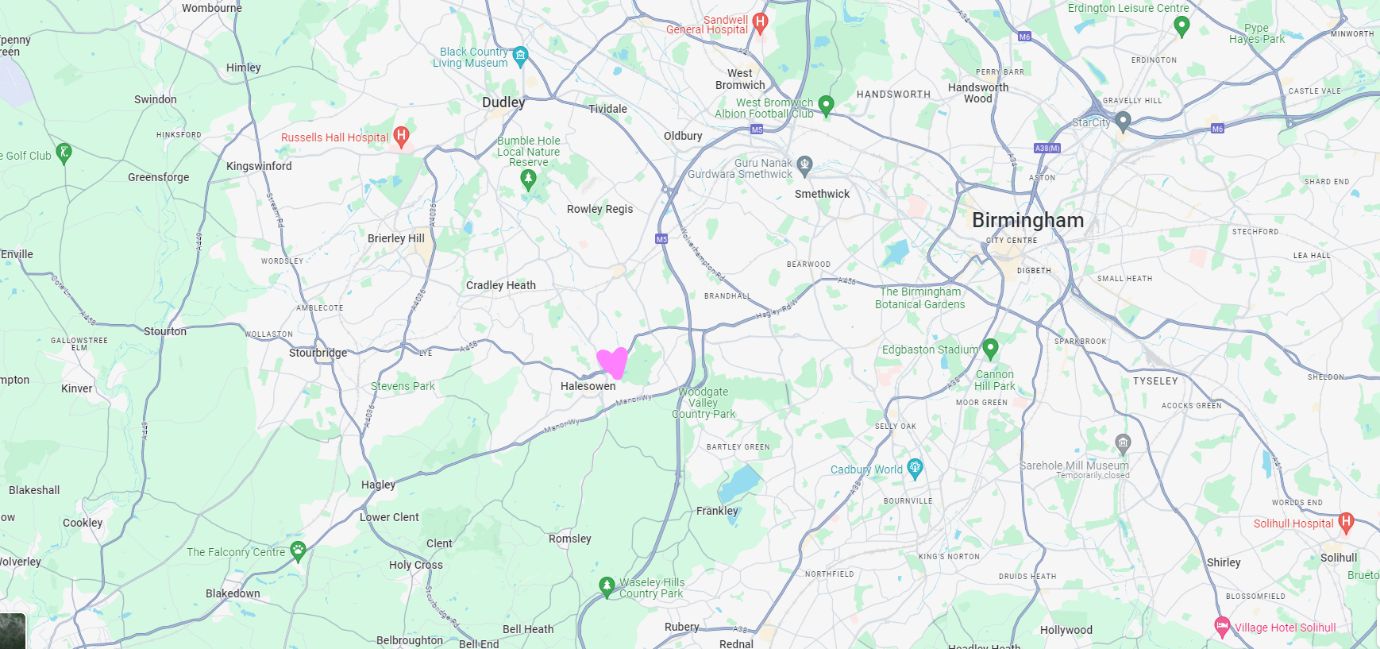Select the Black Country Living Museum icon
The image size is (1380, 649).
(520, 54)
